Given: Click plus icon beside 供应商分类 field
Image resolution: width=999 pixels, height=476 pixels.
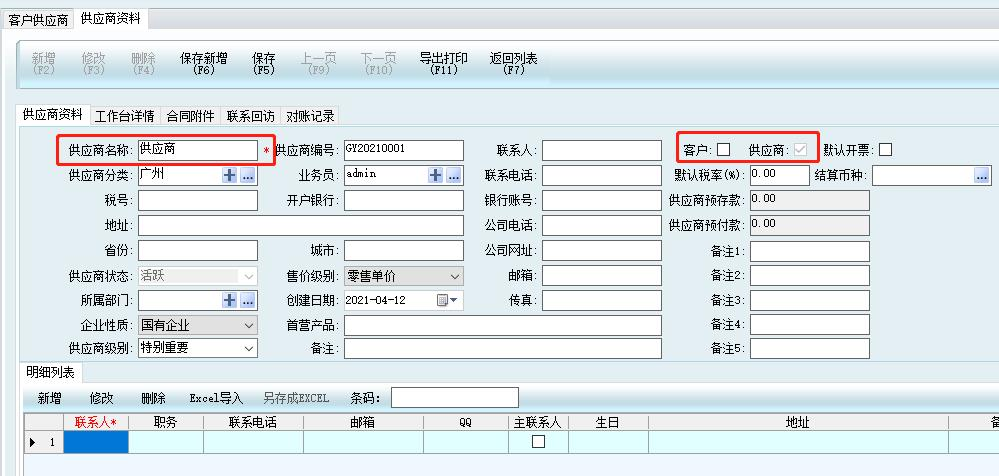Looking at the screenshot, I should 230,175.
